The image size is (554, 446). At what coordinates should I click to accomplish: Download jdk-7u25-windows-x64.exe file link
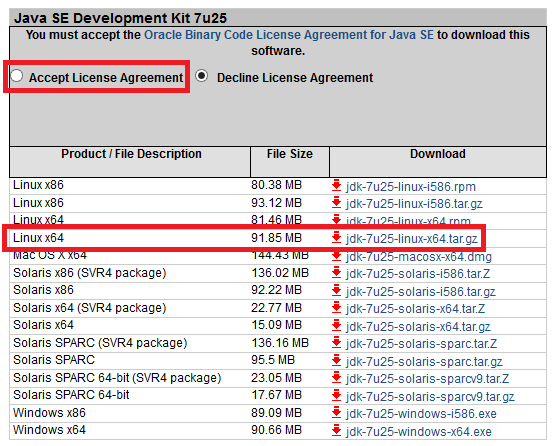419,432
